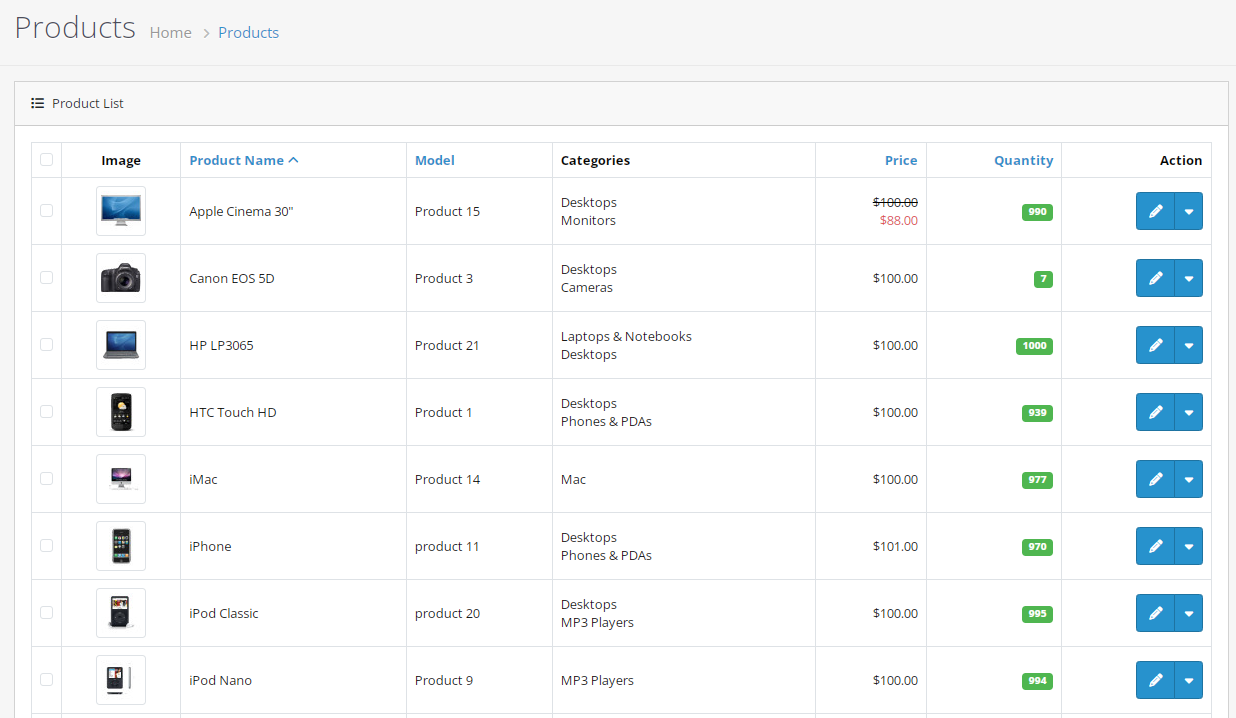The width and height of the screenshot is (1236, 718).
Task: Sort the table by Quantity
Action: (x=1023, y=160)
